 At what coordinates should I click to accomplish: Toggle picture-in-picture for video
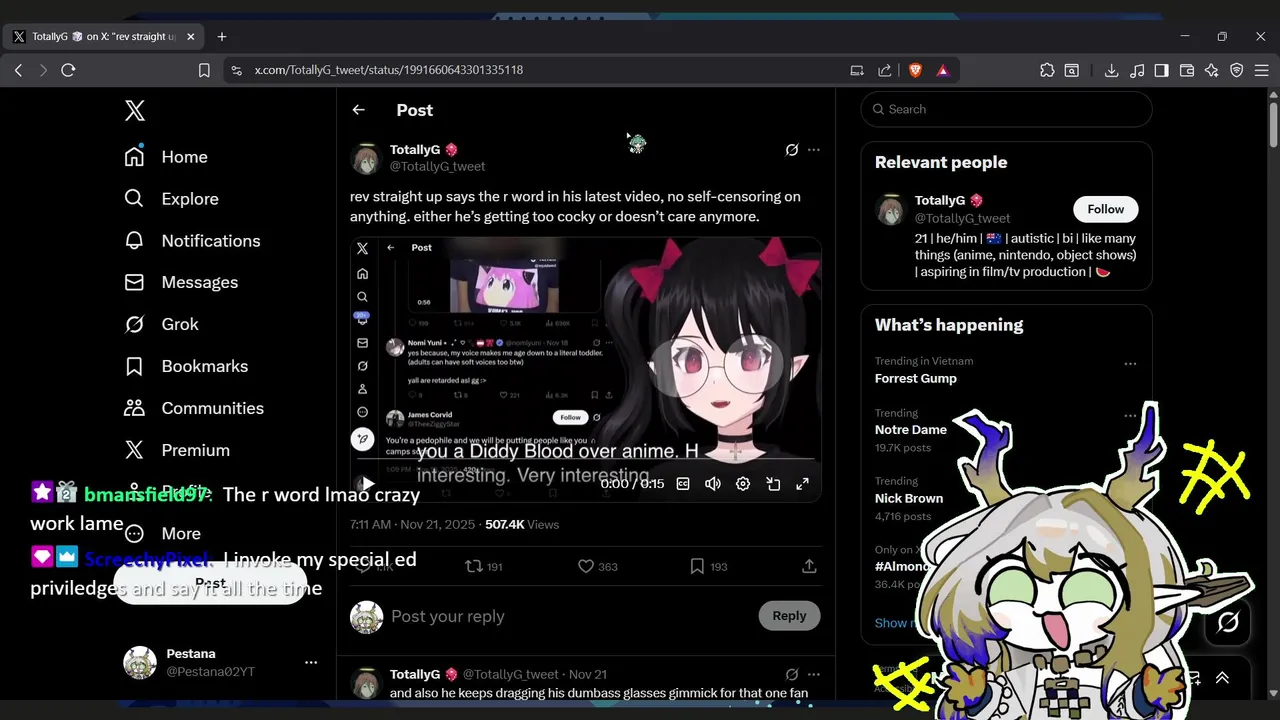773,484
